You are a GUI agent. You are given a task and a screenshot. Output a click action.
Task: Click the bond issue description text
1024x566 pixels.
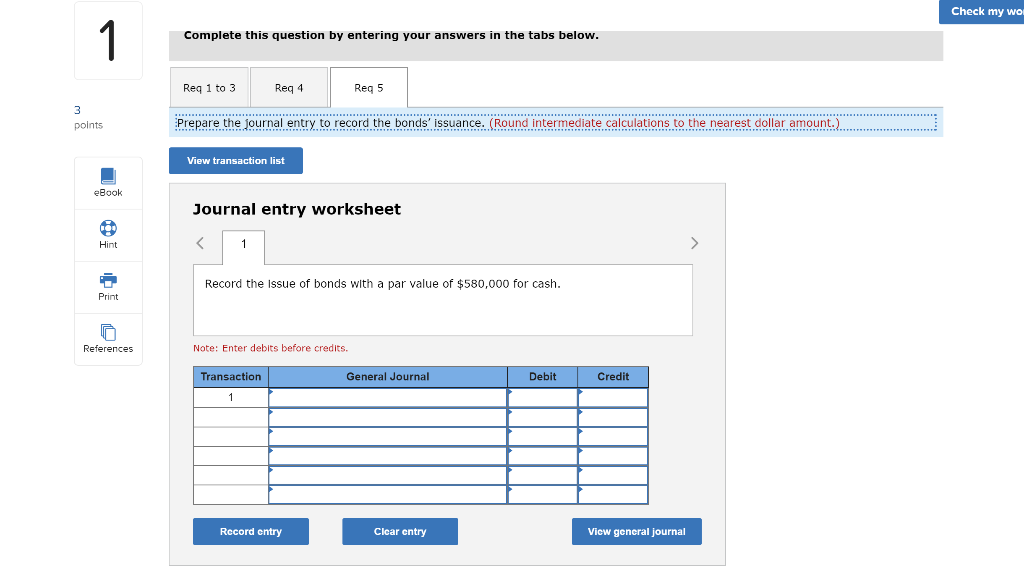click(x=383, y=284)
